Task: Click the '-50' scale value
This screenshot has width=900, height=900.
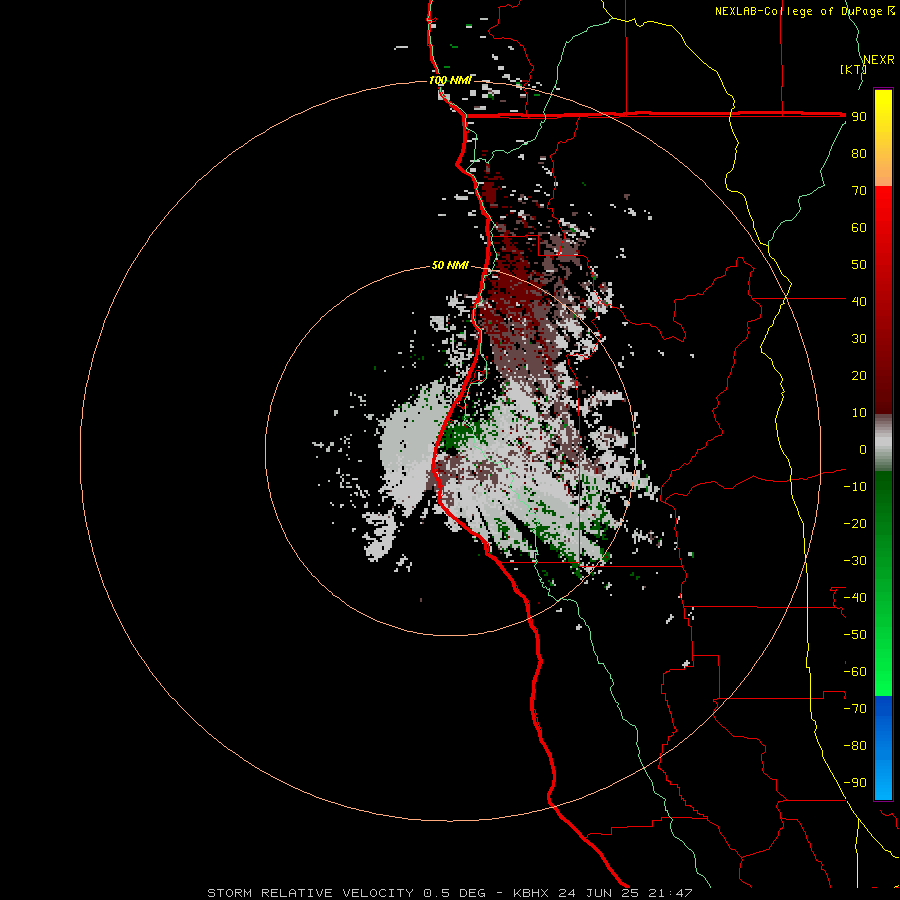Action: point(855,635)
